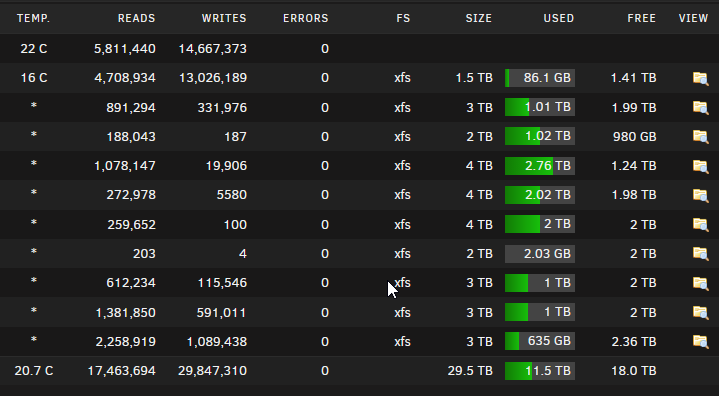Select the 20.7 C average temperature
This screenshot has width=719, height=396.
34,371
